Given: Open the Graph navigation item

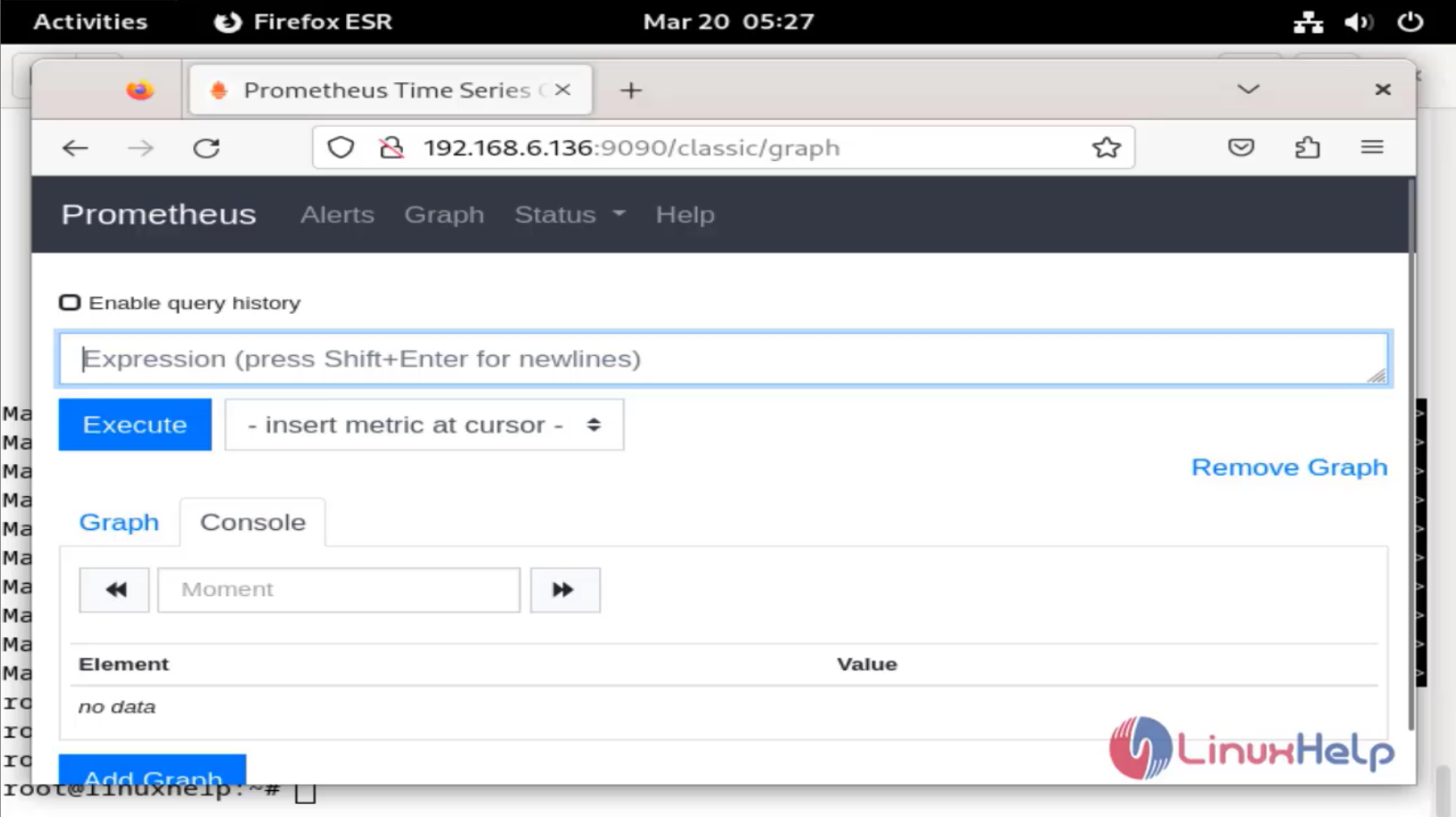Looking at the screenshot, I should 444,215.
